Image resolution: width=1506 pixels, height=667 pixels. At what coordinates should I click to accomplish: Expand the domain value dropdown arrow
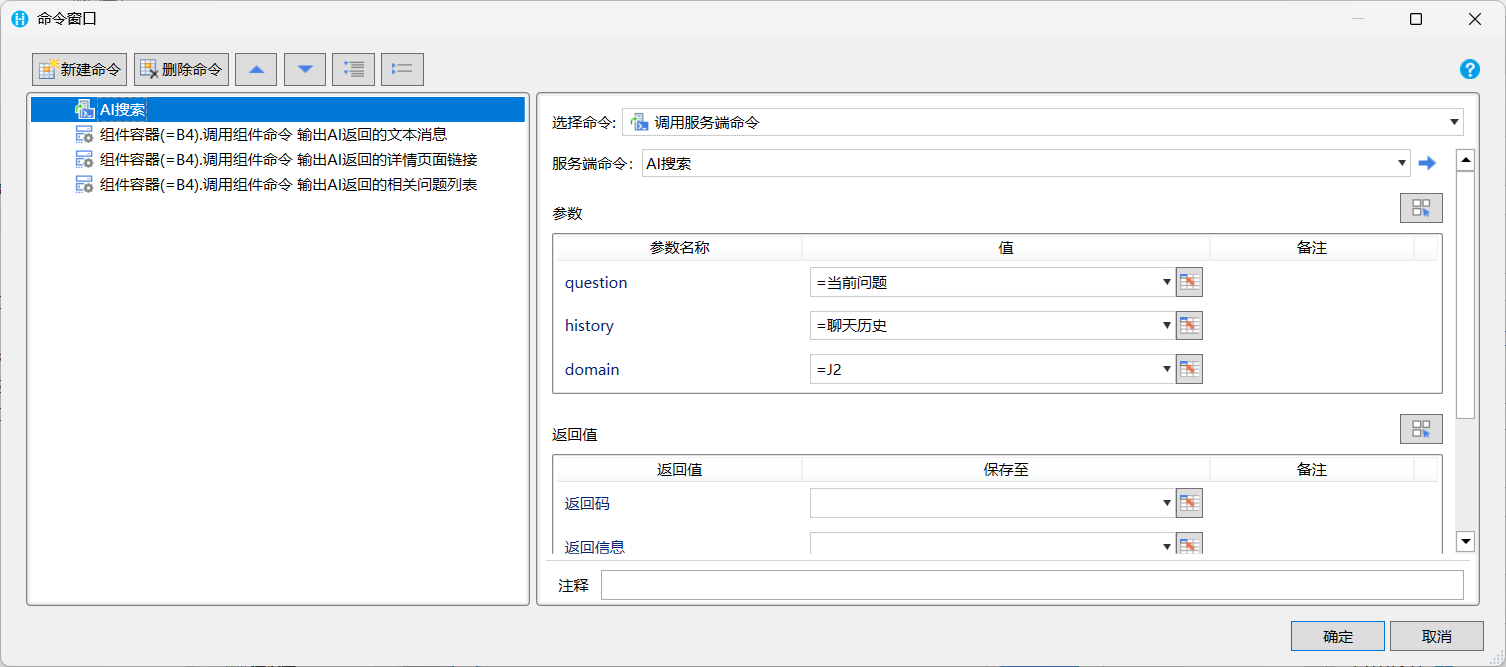click(x=1167, y=369)
